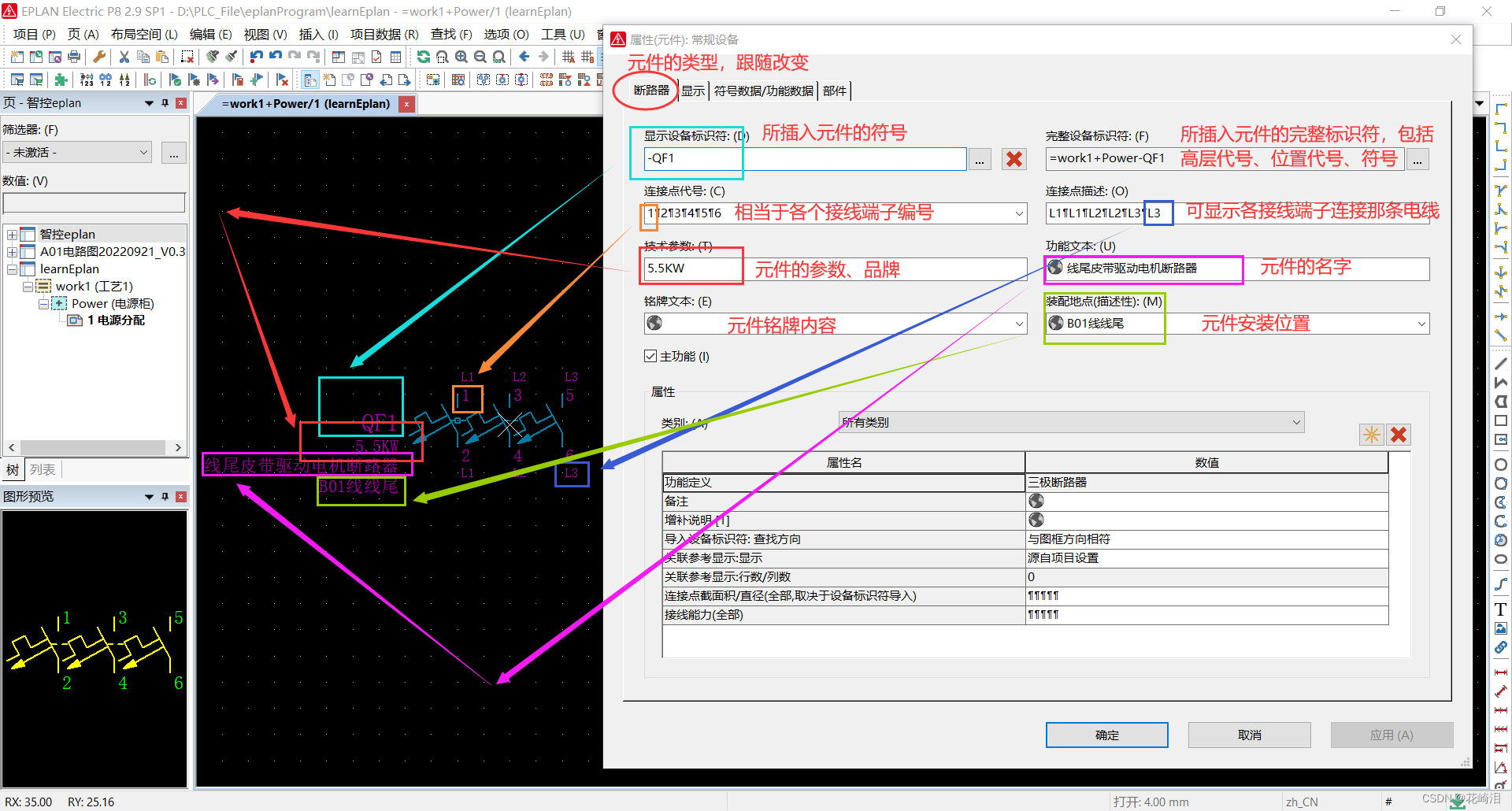The height and width of the screenshot is (811, 1512).
Task: Expand the A01电路图20220921_V0.3 project node
Action: click(12, 252)
